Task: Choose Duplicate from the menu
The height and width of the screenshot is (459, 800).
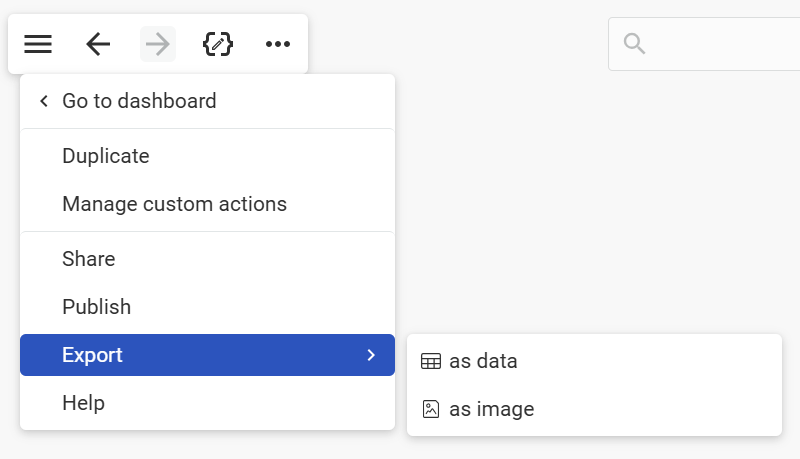Action: 106,156
